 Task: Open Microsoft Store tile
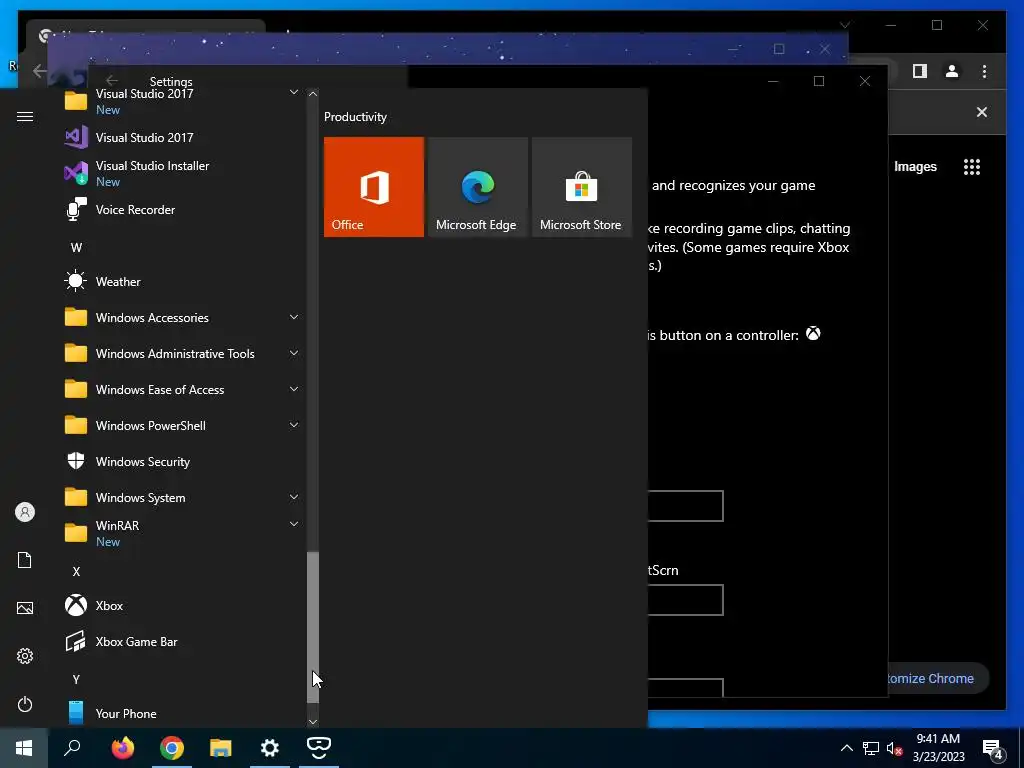(x=582, y=187)
